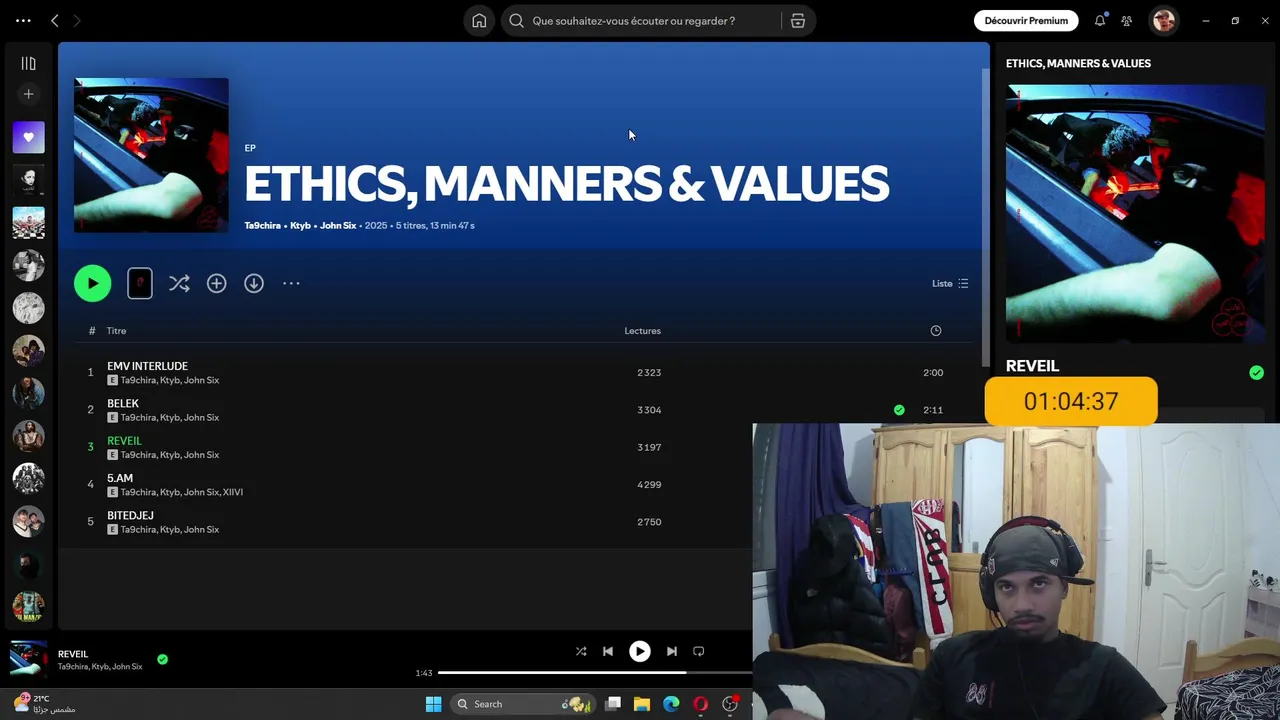
Task: Click Découvrir Premium button
Action: click(x=1026, y=20)
